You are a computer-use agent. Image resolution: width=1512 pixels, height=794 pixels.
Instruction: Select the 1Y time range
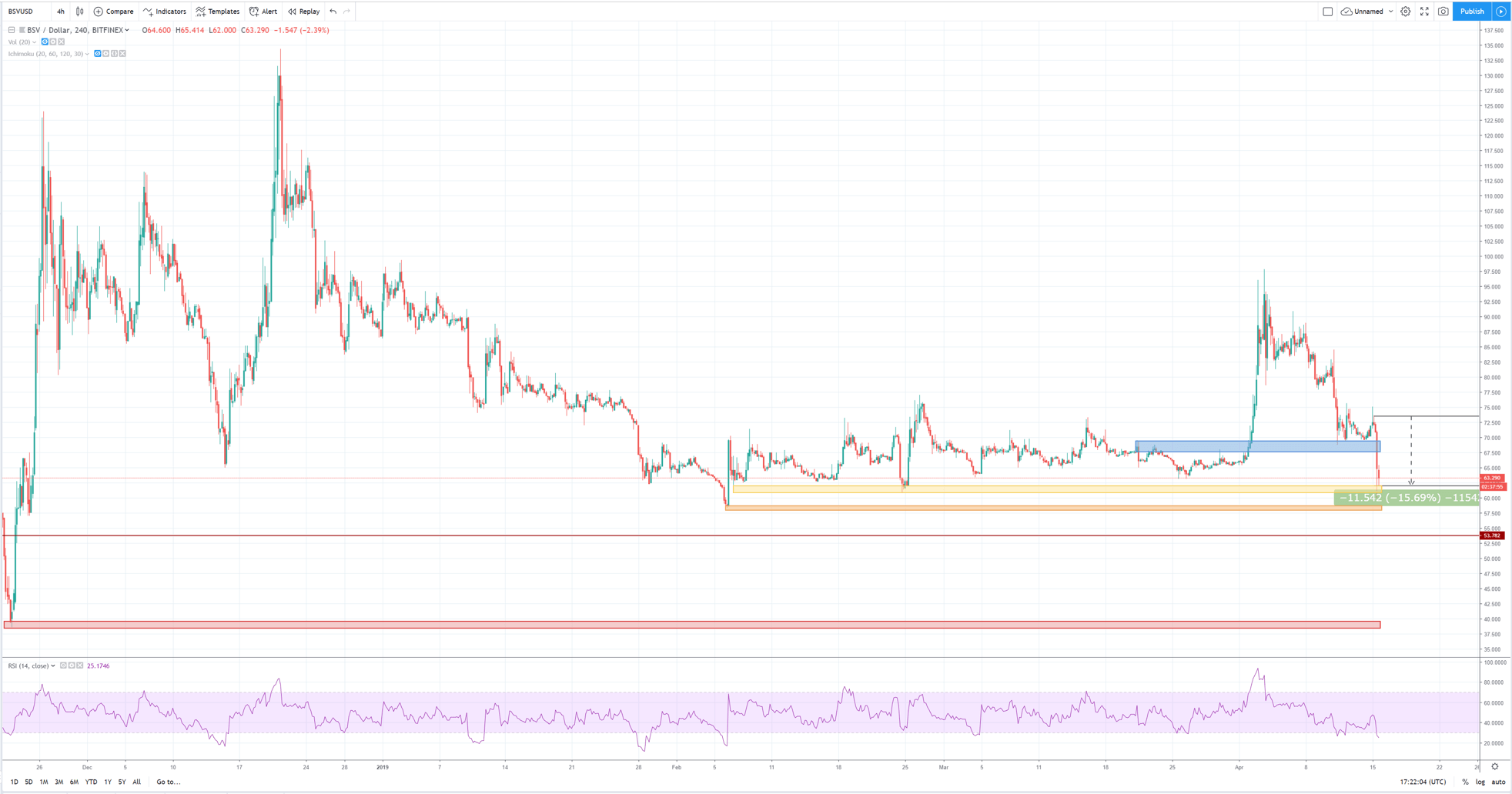pos(108,782)
